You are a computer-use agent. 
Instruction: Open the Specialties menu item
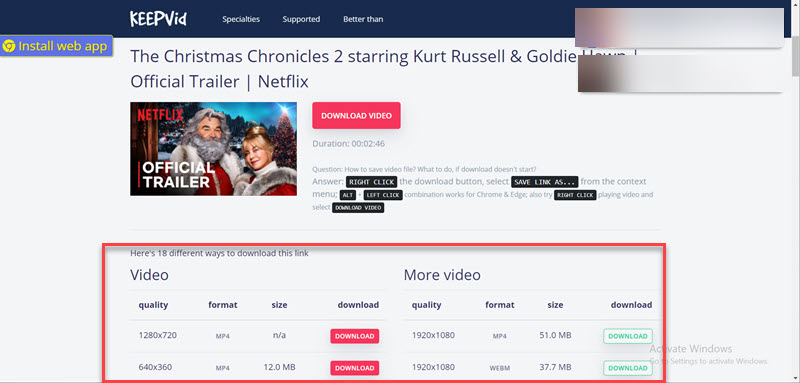click(241, 19)
